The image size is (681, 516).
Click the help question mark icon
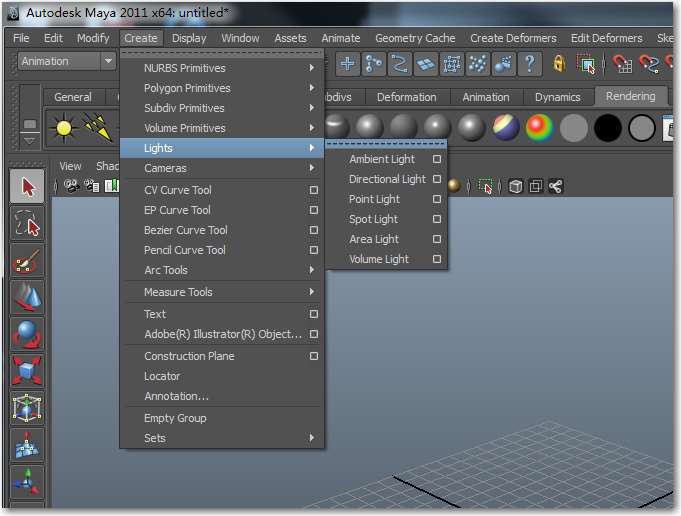[x=529, y=63]
